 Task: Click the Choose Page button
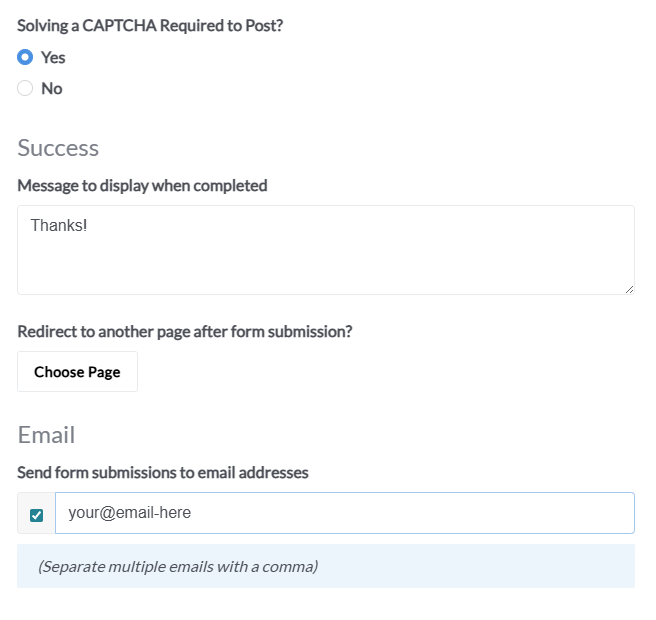tap(77, 372)
